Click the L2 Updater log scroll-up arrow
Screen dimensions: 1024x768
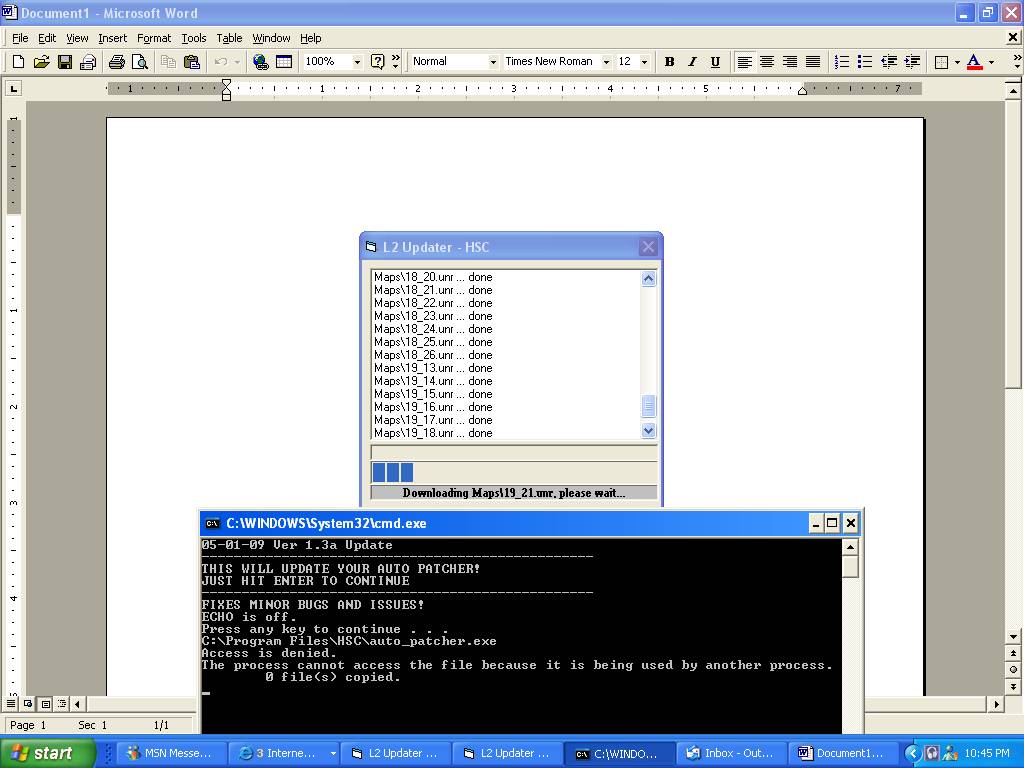[x=648, y=279]
